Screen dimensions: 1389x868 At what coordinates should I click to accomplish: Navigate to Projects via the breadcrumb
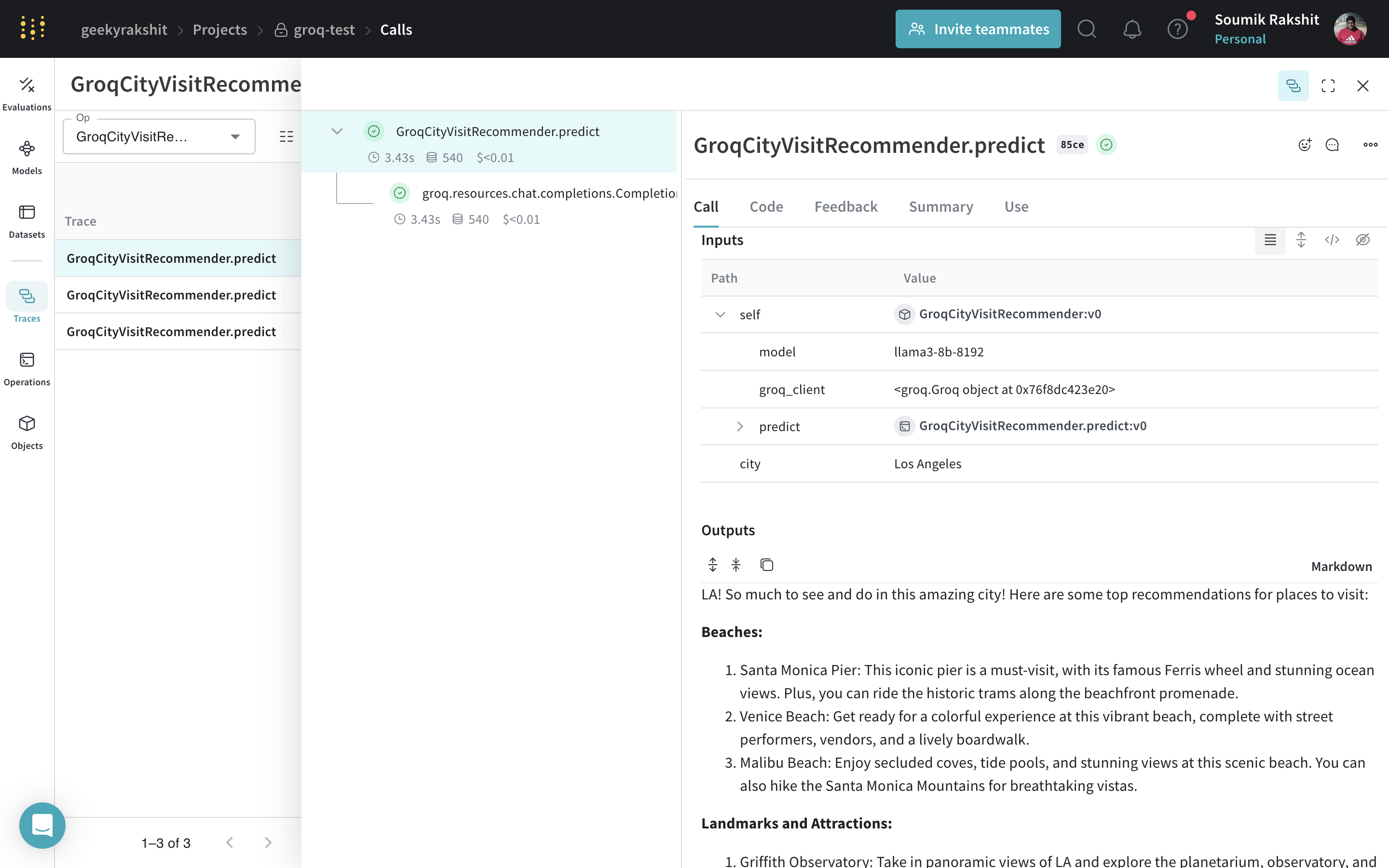pos(220,29)
